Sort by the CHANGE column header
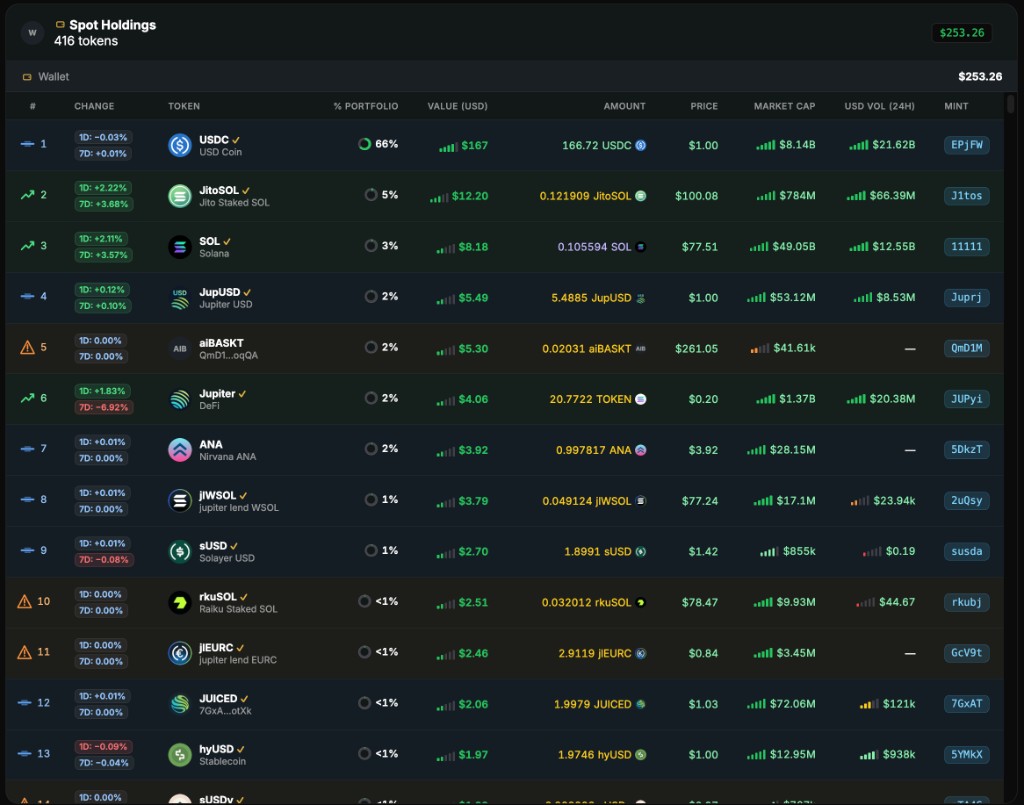The height and width of the screenshot is (805, 1024). click(x=94, y=106)
